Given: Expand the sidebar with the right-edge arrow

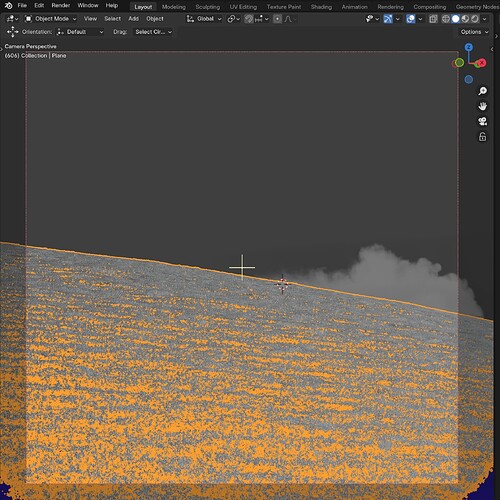Looking at the screenshot, I should pos(492,49).
